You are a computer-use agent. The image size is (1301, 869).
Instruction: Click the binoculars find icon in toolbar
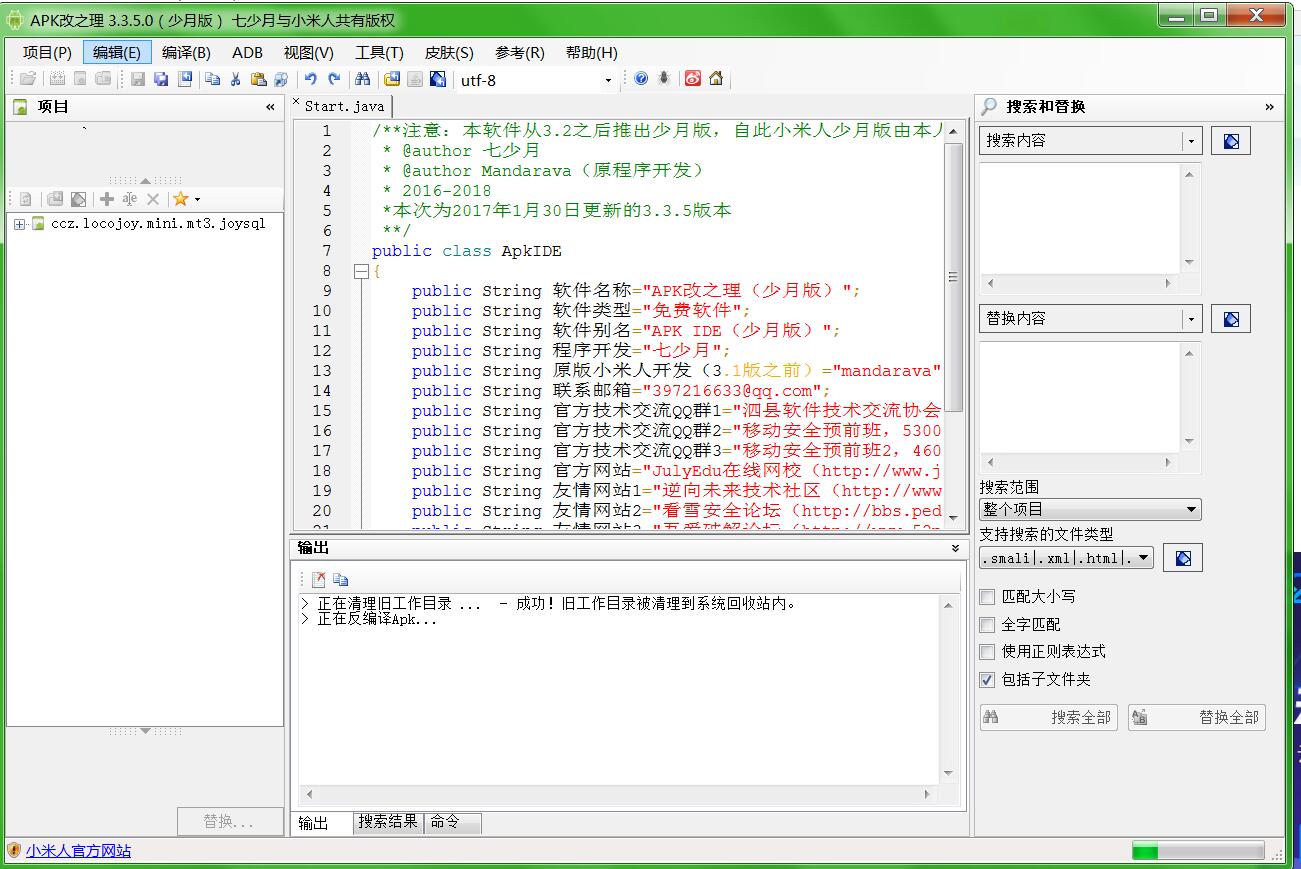363,79
